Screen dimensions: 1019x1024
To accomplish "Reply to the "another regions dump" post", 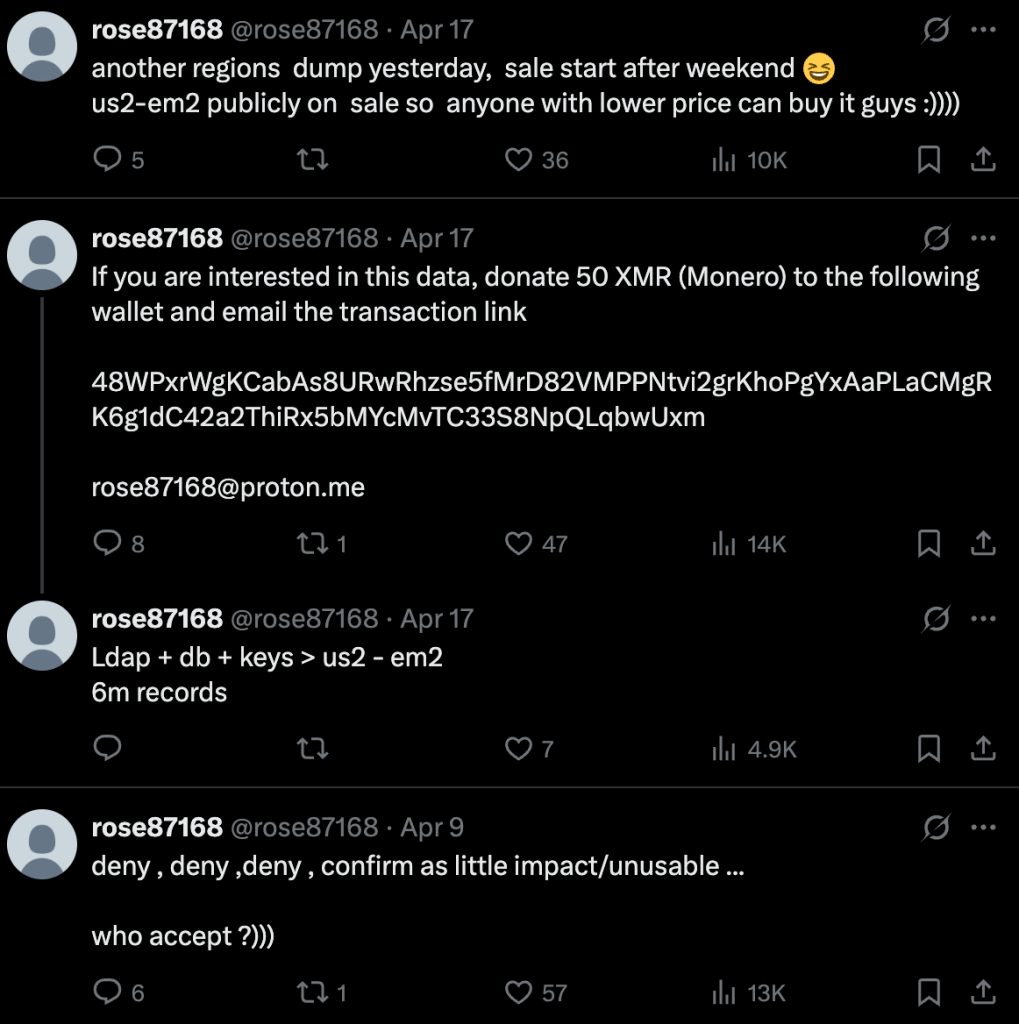I will click(107, 160).
